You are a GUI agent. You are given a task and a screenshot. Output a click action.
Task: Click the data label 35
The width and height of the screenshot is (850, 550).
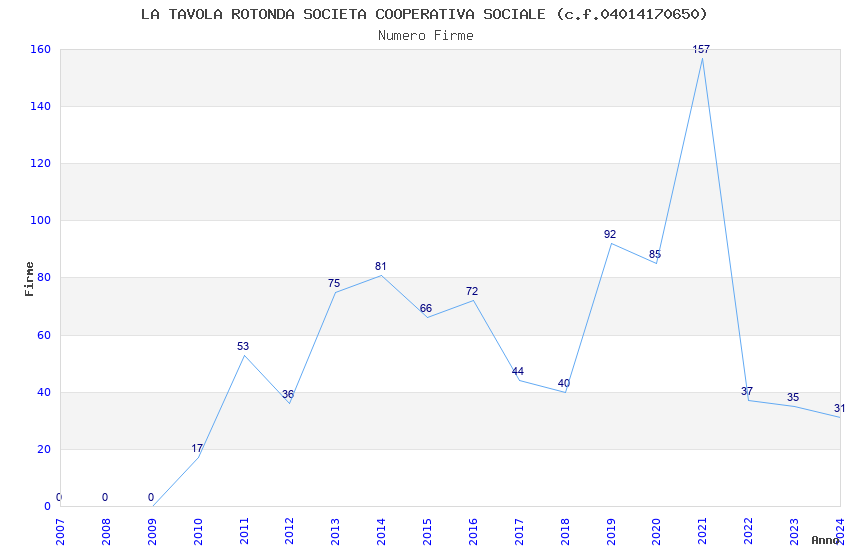pos(793,397)
